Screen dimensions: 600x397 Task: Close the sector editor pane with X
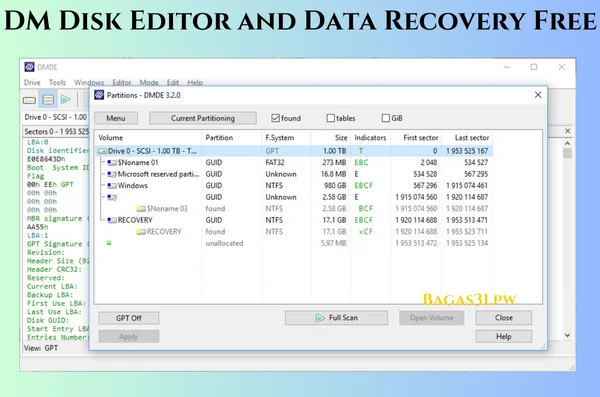(567, 131)
